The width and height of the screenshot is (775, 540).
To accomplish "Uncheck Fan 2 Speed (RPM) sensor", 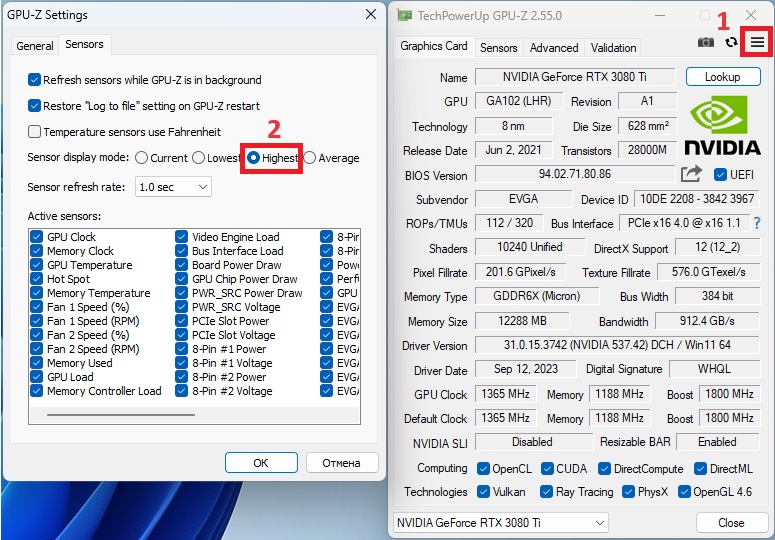I will [x=36, y=348].
